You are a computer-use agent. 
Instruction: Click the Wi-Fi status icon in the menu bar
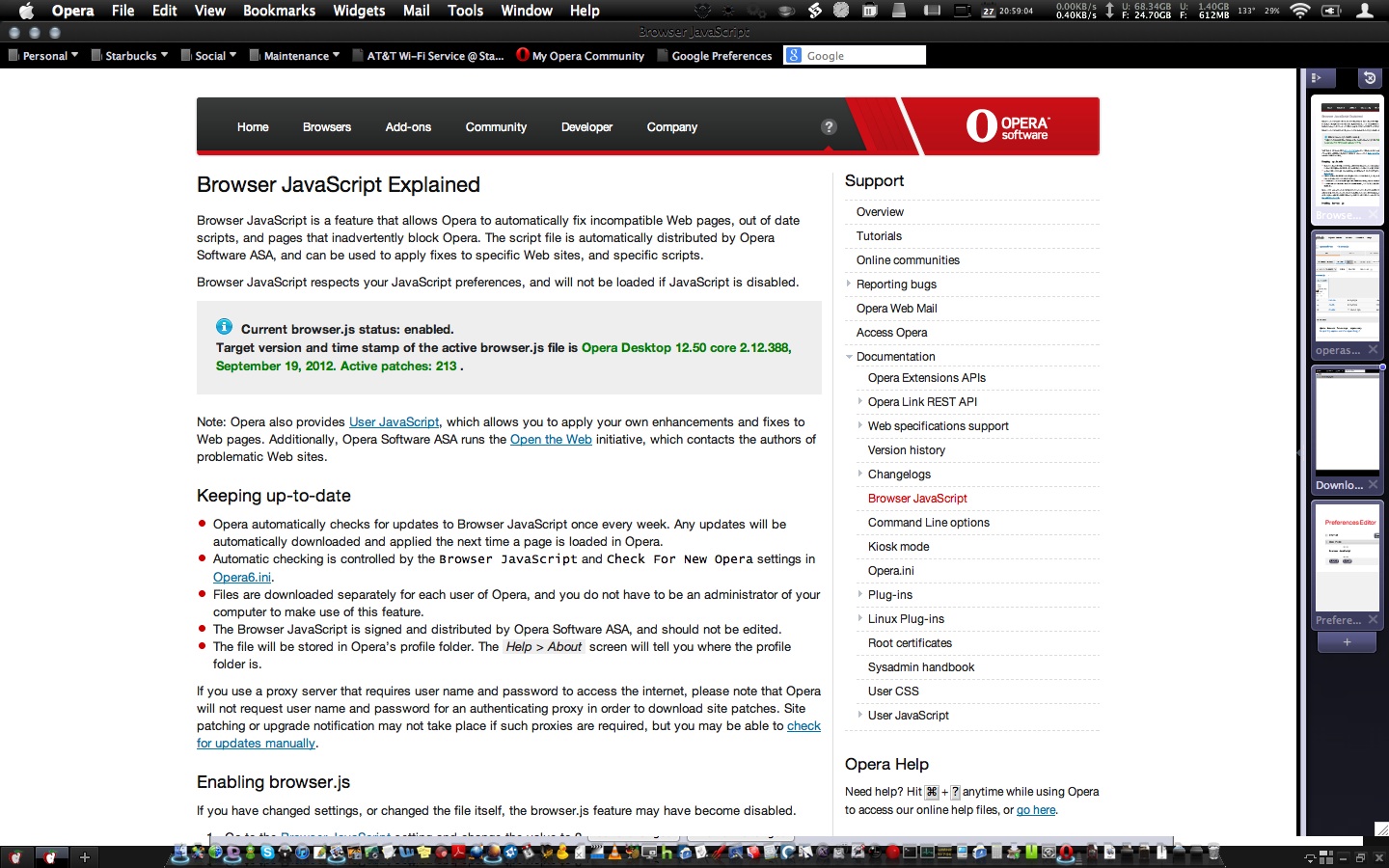coord(1300,11)
